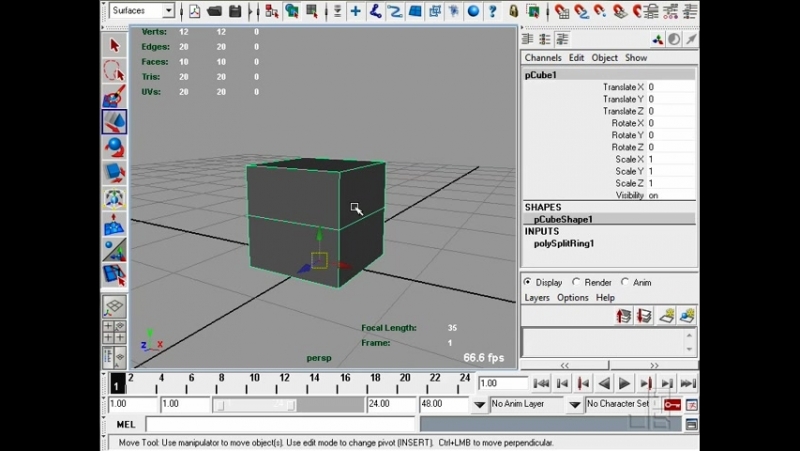Open the Object menu in Channel Box
Viewport: 800px width, 451px height.
pyautogui.click(x=605, y=58)
